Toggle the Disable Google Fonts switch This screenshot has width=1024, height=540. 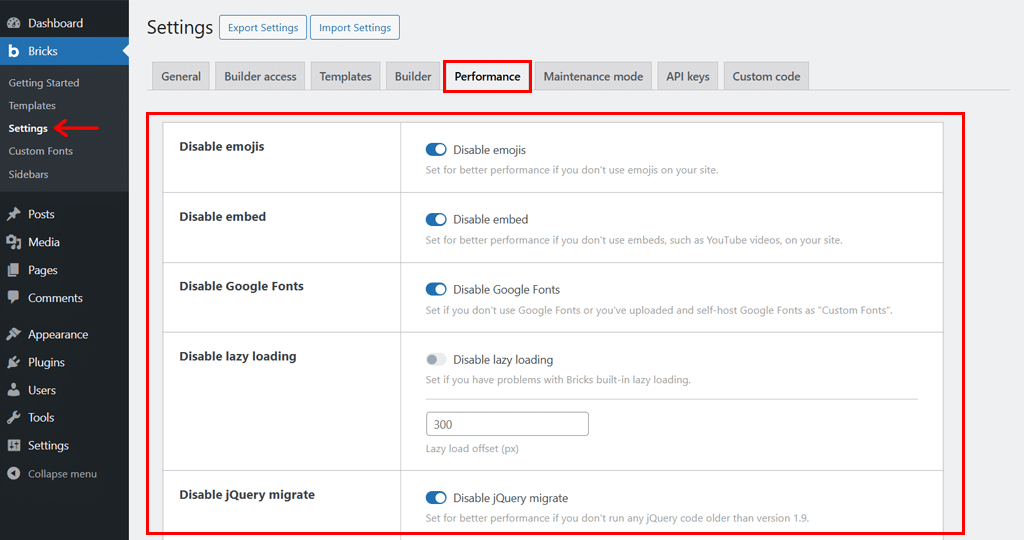pyautogui.click(x=436, y=289)
